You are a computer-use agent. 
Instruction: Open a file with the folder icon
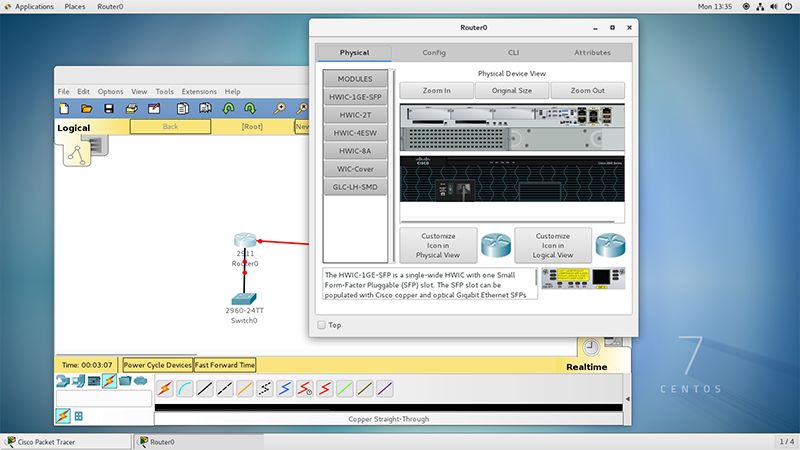click(87, 108)
